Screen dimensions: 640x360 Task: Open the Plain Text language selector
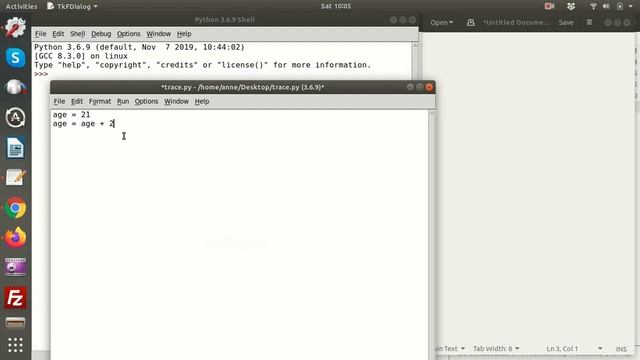pyautogui.click(x=451, y=349)
